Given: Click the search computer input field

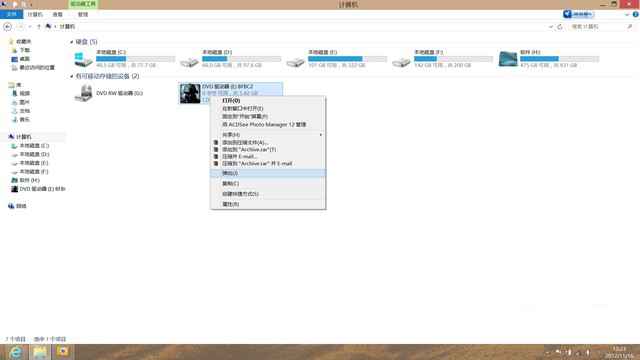Looking at the screenshot, I should point(598,27).
